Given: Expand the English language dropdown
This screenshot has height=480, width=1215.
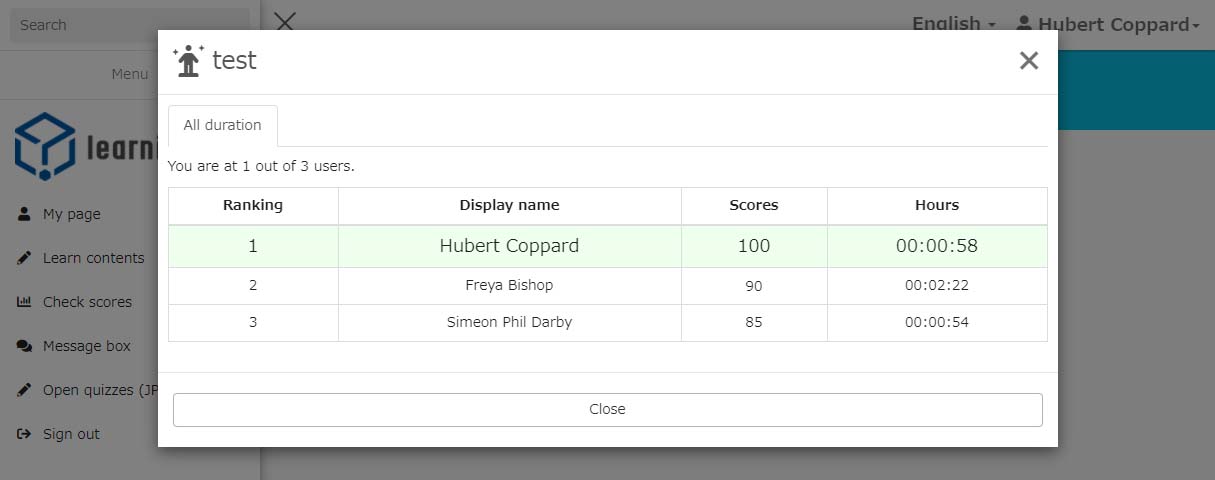Looking at the screenshot, I should click(953, 24).
